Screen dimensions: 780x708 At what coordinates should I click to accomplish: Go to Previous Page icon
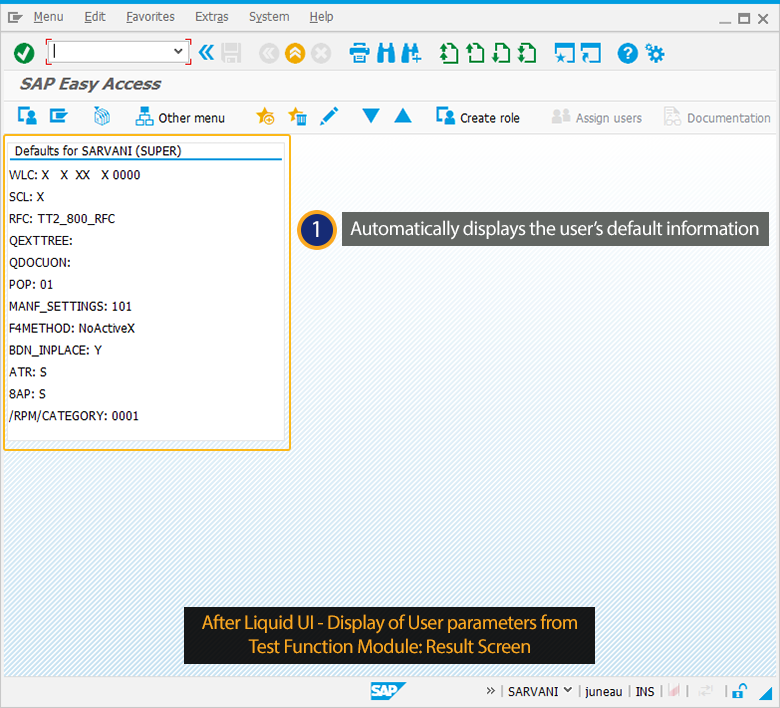tap(475, 53)
